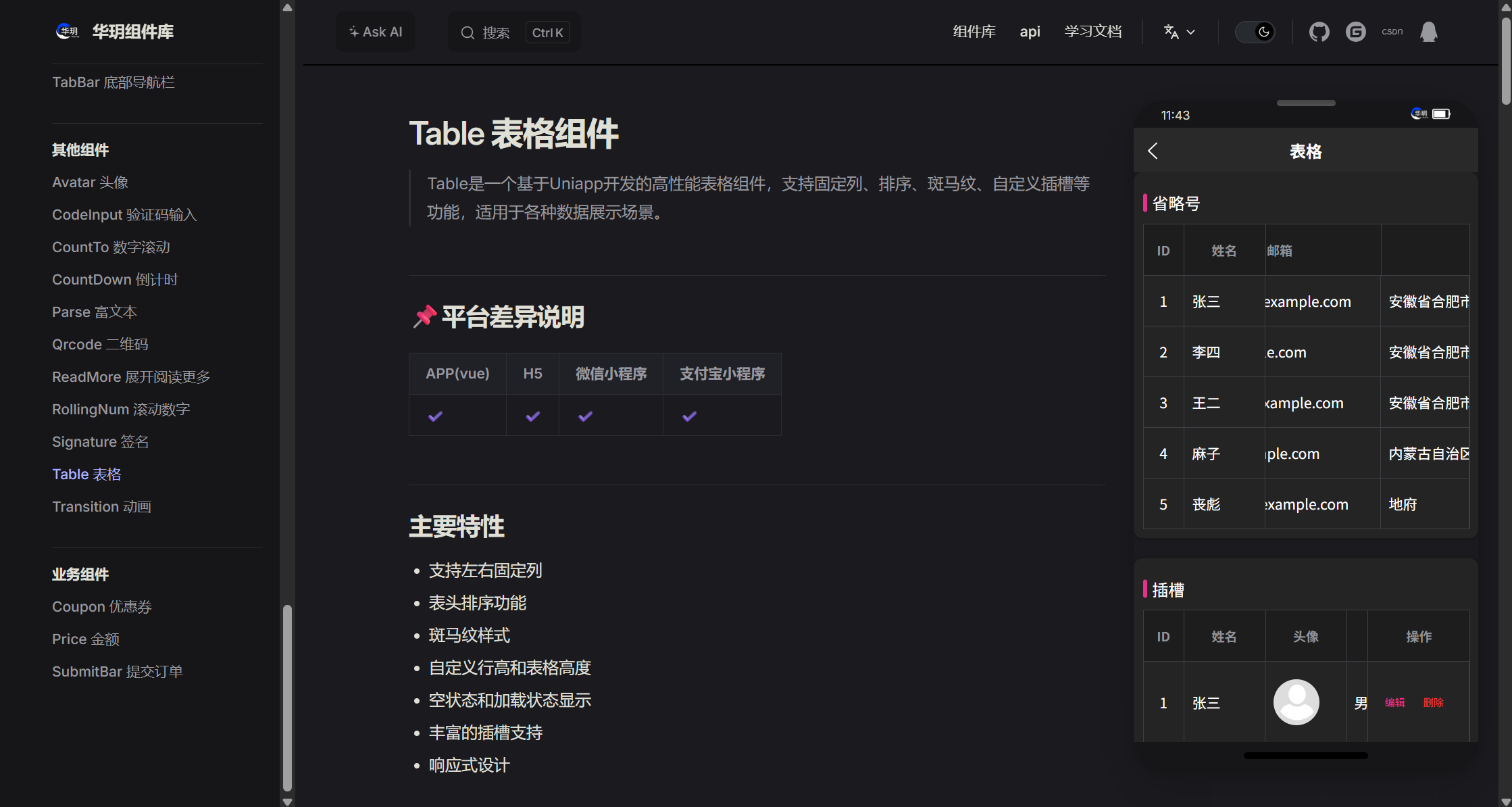Click 删除 link in table row
Viewport: 1512px width, 807px height.
(x=1433, y=702)
